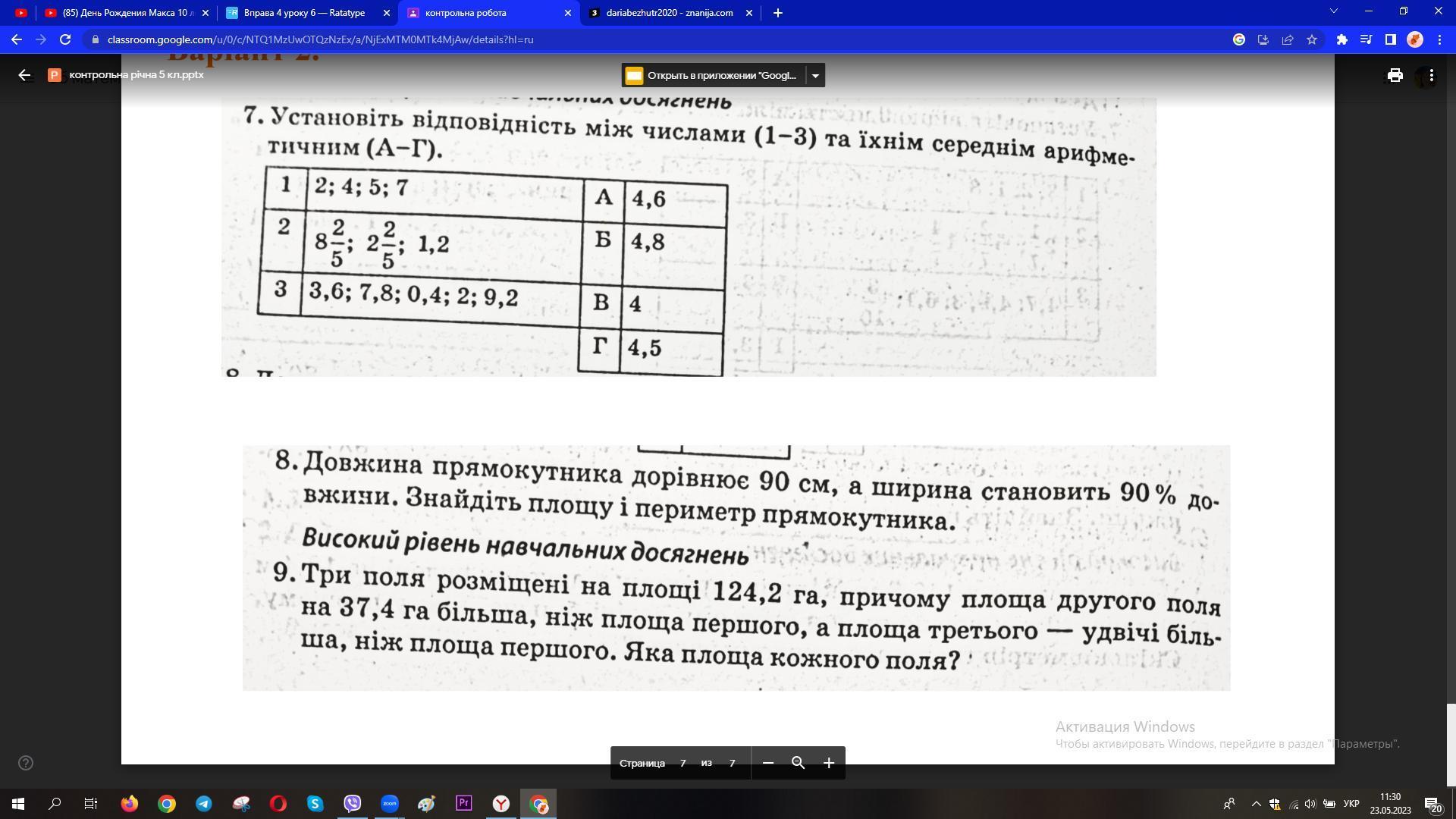
Task: Reload the page
Action: [x=65, y=39]
